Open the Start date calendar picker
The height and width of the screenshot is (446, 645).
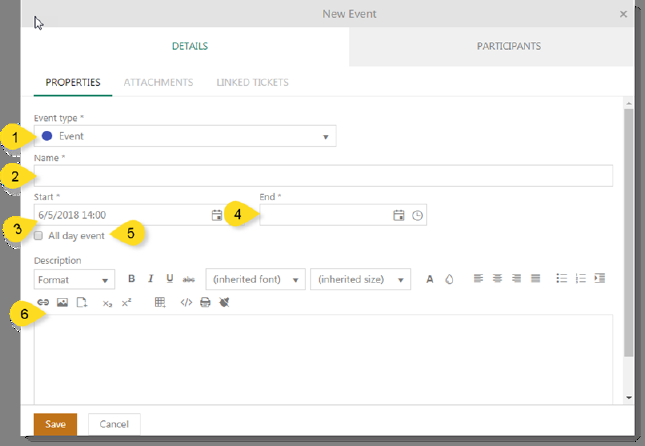coord(217,215)
